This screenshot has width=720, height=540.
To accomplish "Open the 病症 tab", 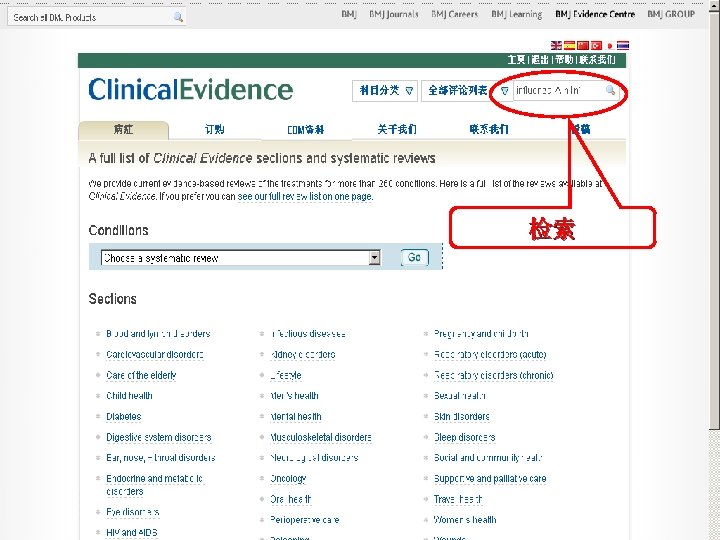I will click(124, 130).
